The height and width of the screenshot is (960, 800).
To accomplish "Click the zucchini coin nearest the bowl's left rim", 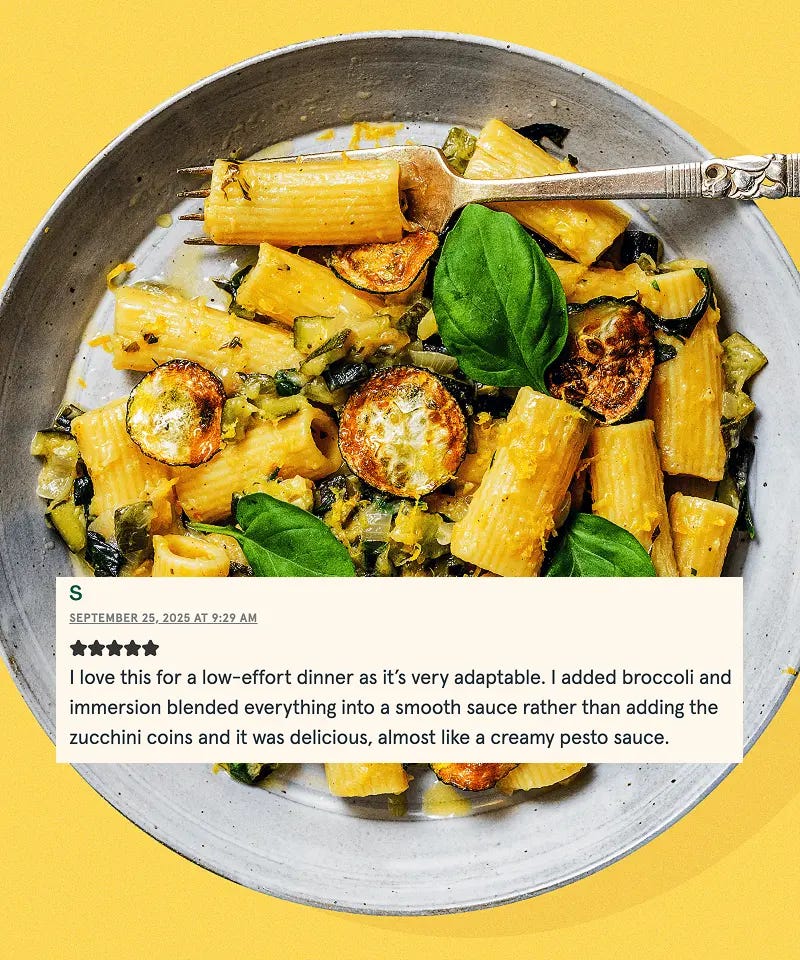I will pyautogui.click(x=176, y=413).
